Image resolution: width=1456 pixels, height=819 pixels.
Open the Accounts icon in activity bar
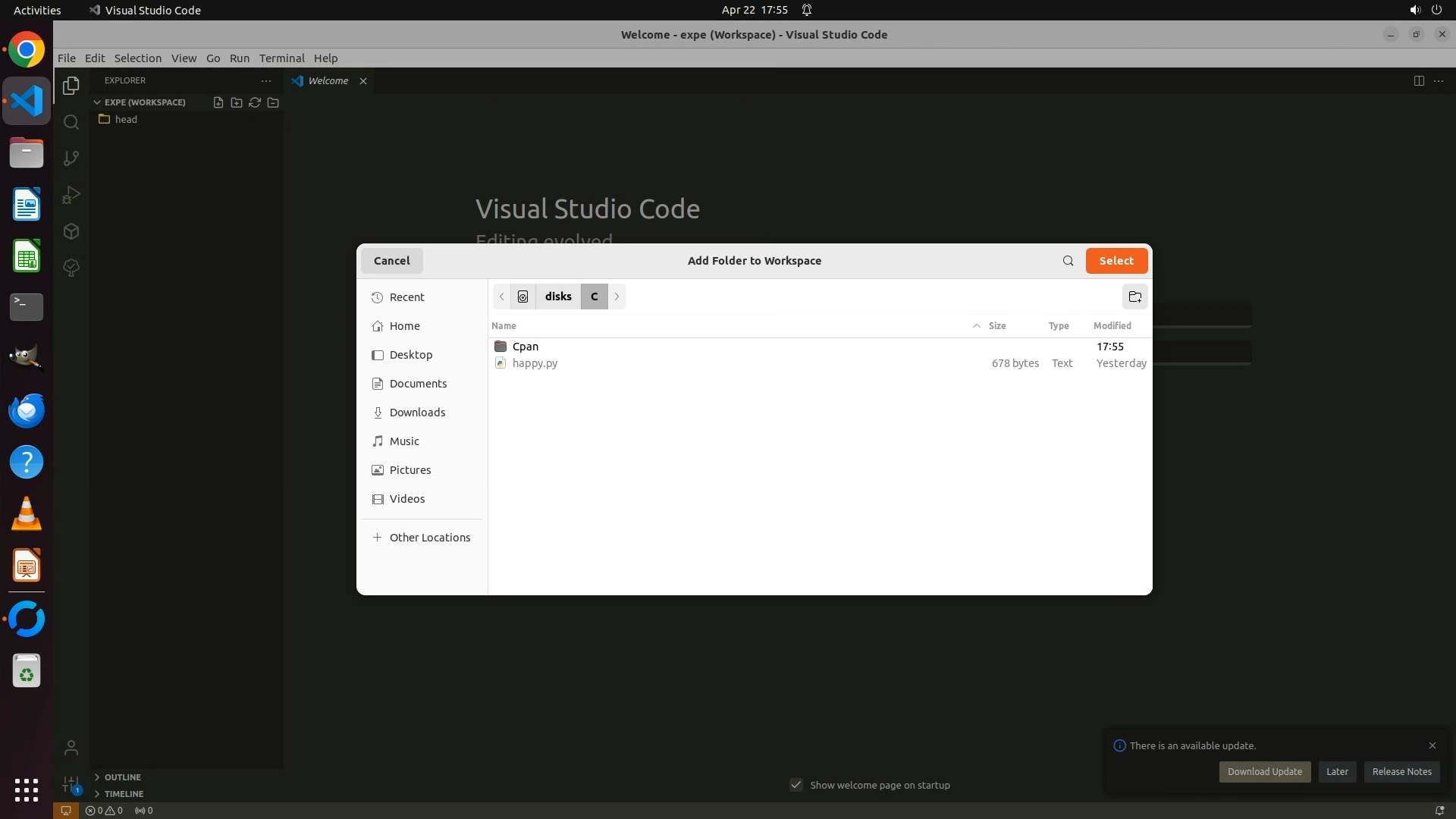pyautogui.click(x=71, y=748)
